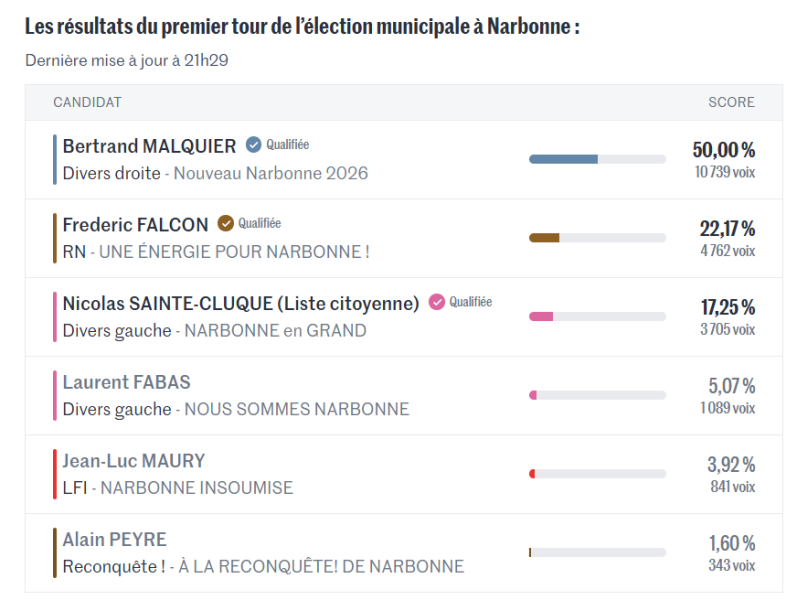Click pink qualified checkmark icon beside Nicolas SAINTE-CLUQUE
The image size is (797, 600).
pos(436,302)
